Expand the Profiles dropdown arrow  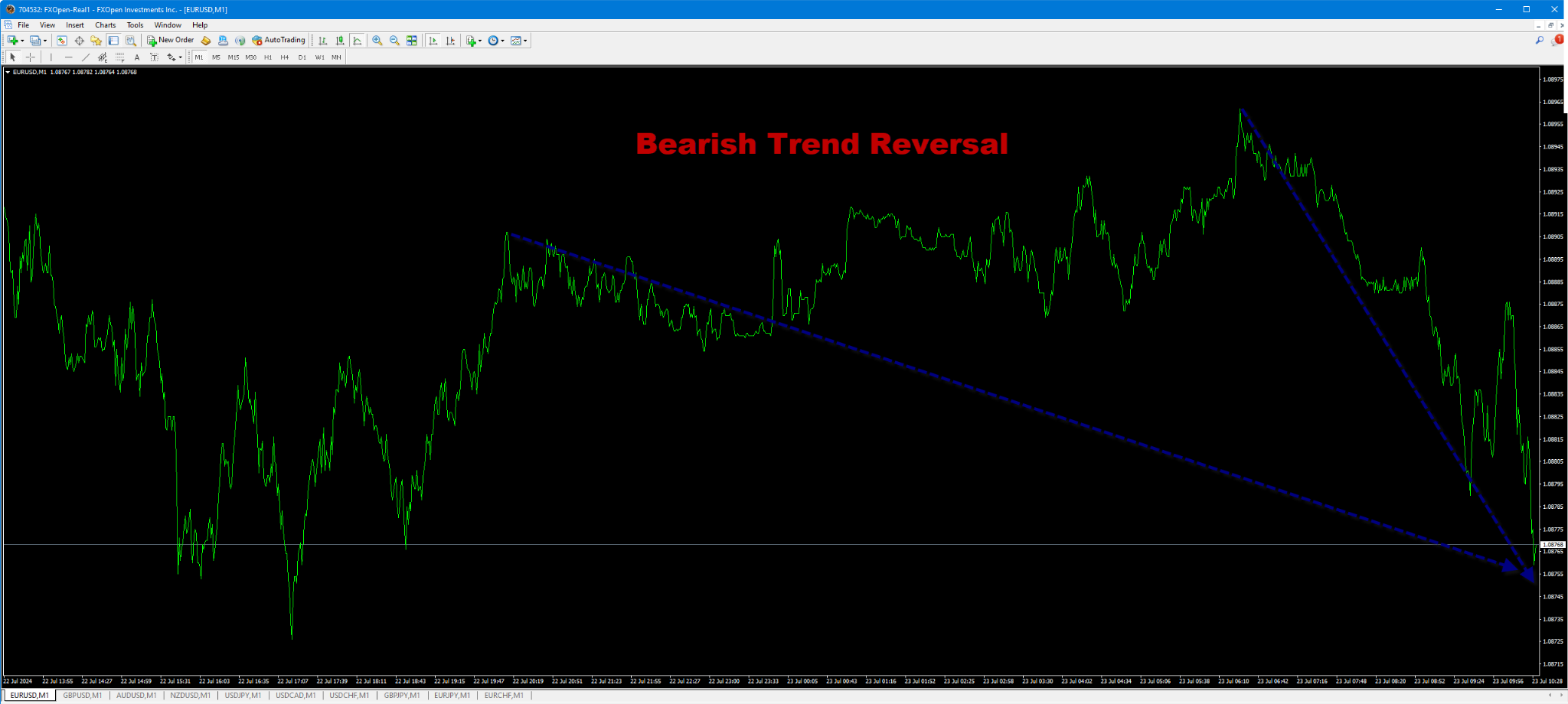point(45,41)
